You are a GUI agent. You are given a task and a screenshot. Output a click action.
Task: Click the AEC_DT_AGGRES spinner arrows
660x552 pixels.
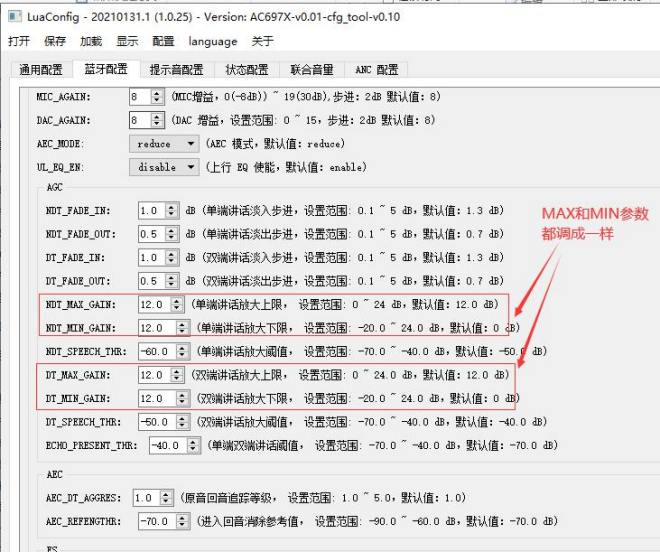point(166,498)
